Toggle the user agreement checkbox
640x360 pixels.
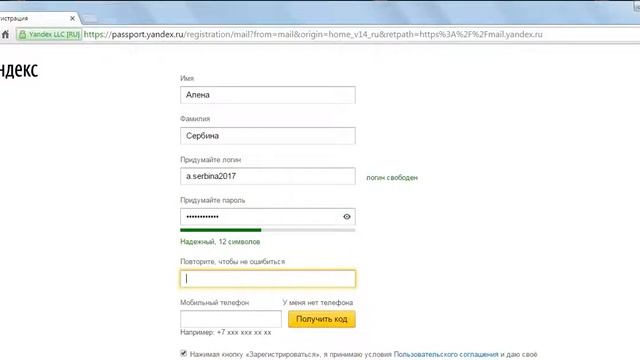(x=183, y=353)
